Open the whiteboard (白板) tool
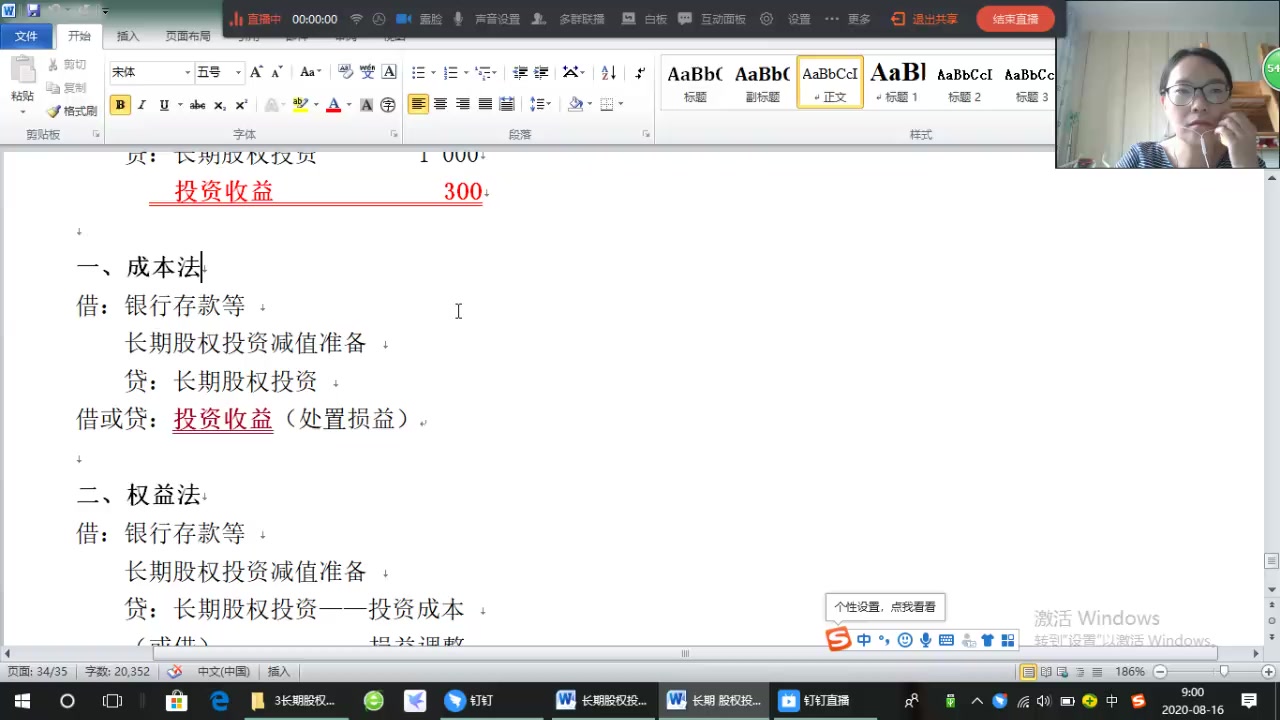The image size is (1280, 720). (645, 19)
